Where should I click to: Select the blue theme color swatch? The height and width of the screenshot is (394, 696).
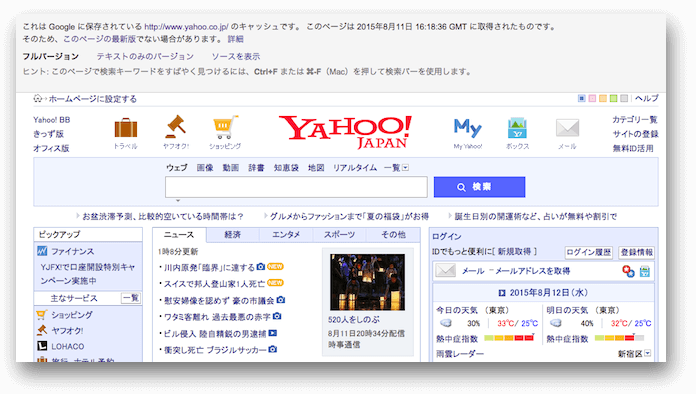point(581,98)
